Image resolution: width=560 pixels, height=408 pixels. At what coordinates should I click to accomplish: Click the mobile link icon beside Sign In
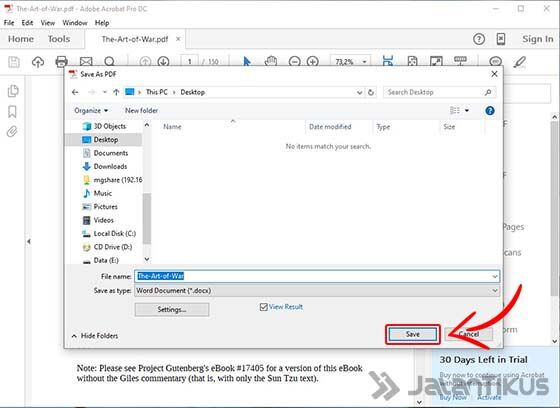point(501,39)
